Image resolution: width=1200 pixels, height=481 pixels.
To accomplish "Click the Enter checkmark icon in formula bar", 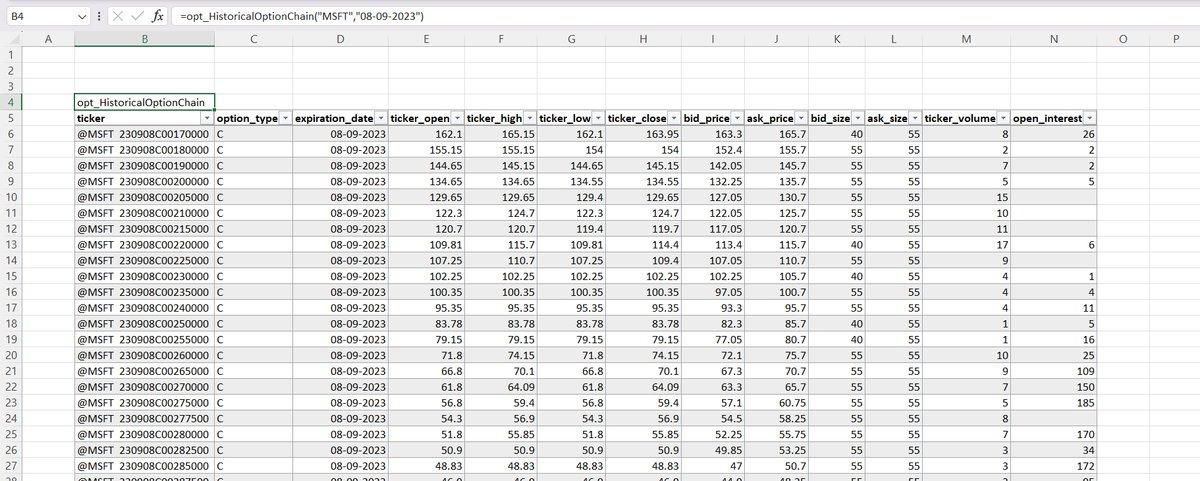I will click(137, 17).
